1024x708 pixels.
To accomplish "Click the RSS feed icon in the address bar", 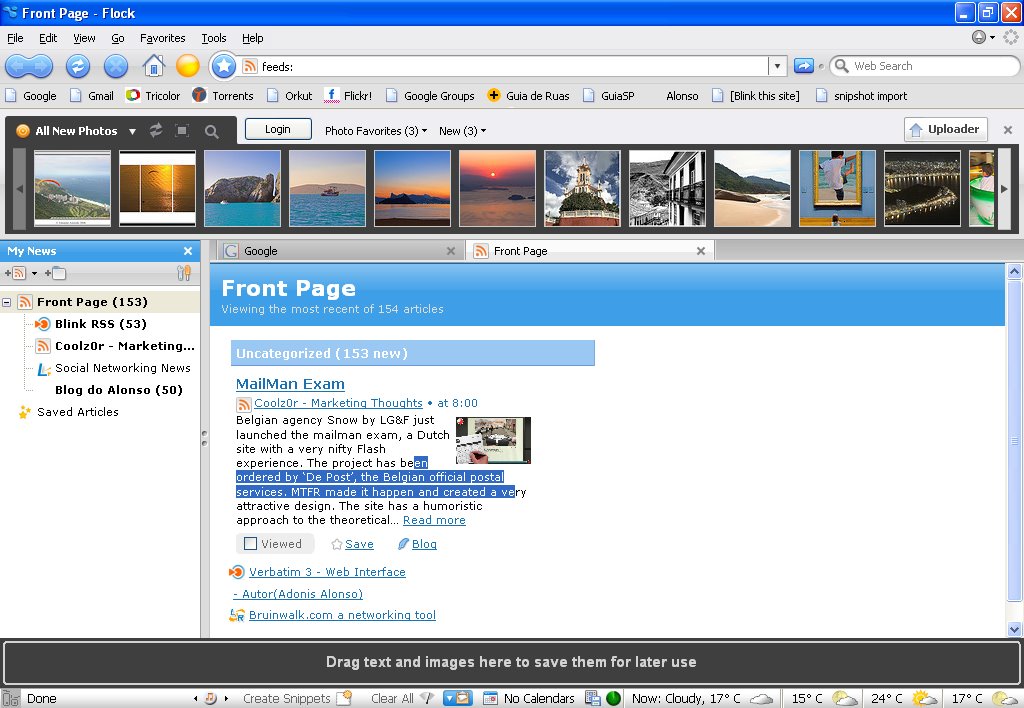I will (249, 66).
